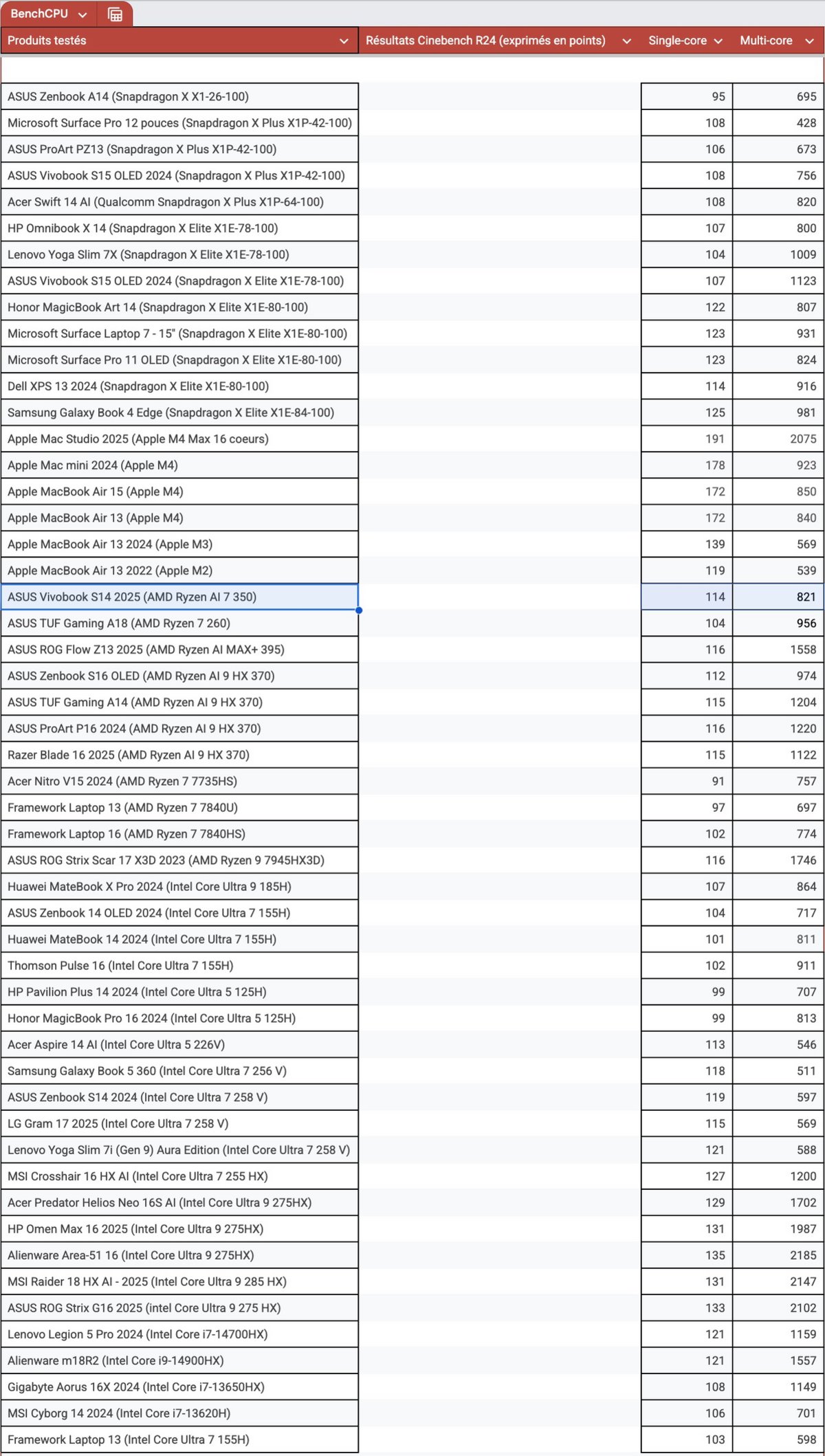Select ASUS TUF Gaming A18 cell
This screenshot has width=825, height=1456.
coord(179,624)
